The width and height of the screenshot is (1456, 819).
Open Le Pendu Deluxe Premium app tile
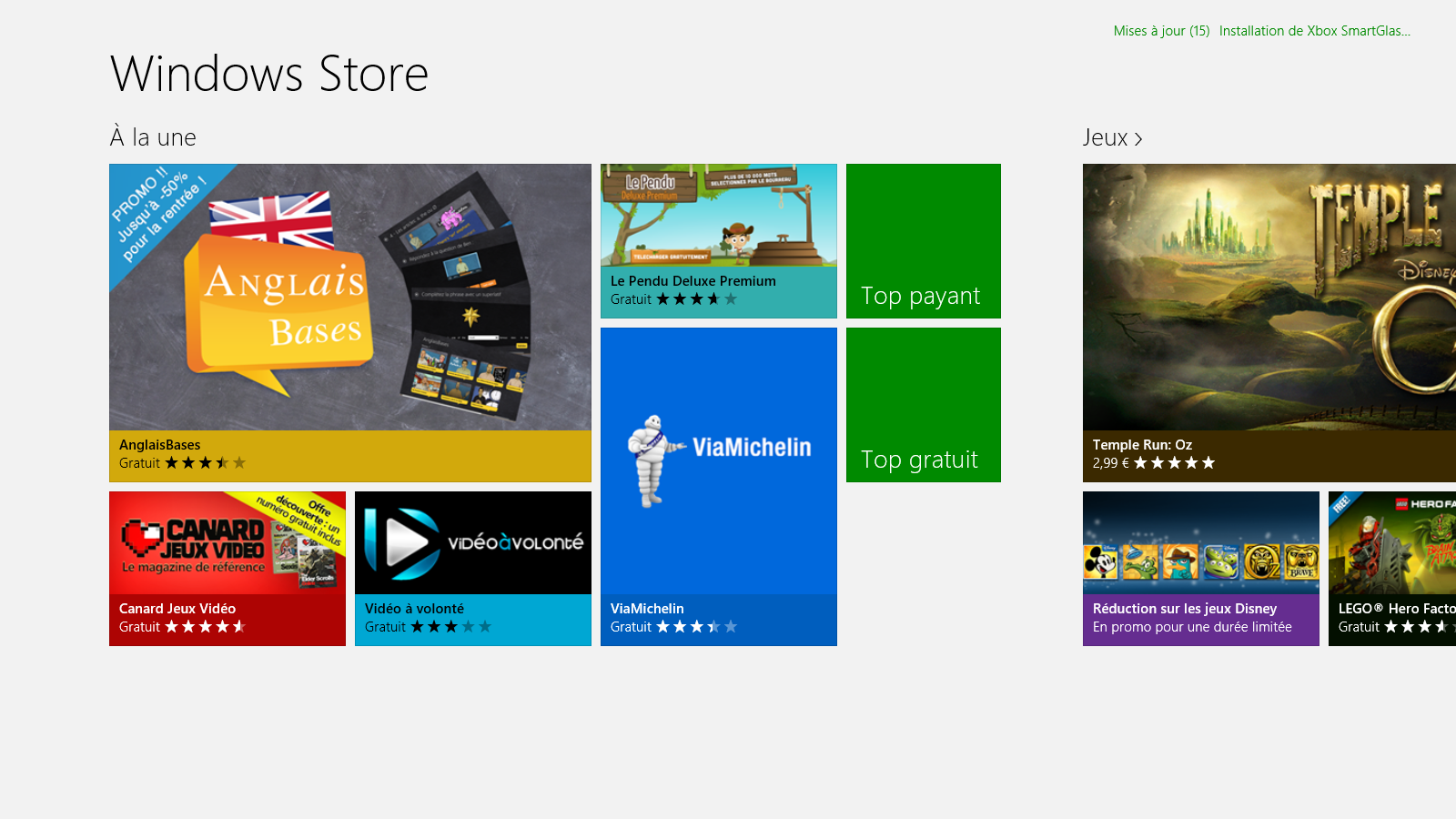(x=719, y=241)
